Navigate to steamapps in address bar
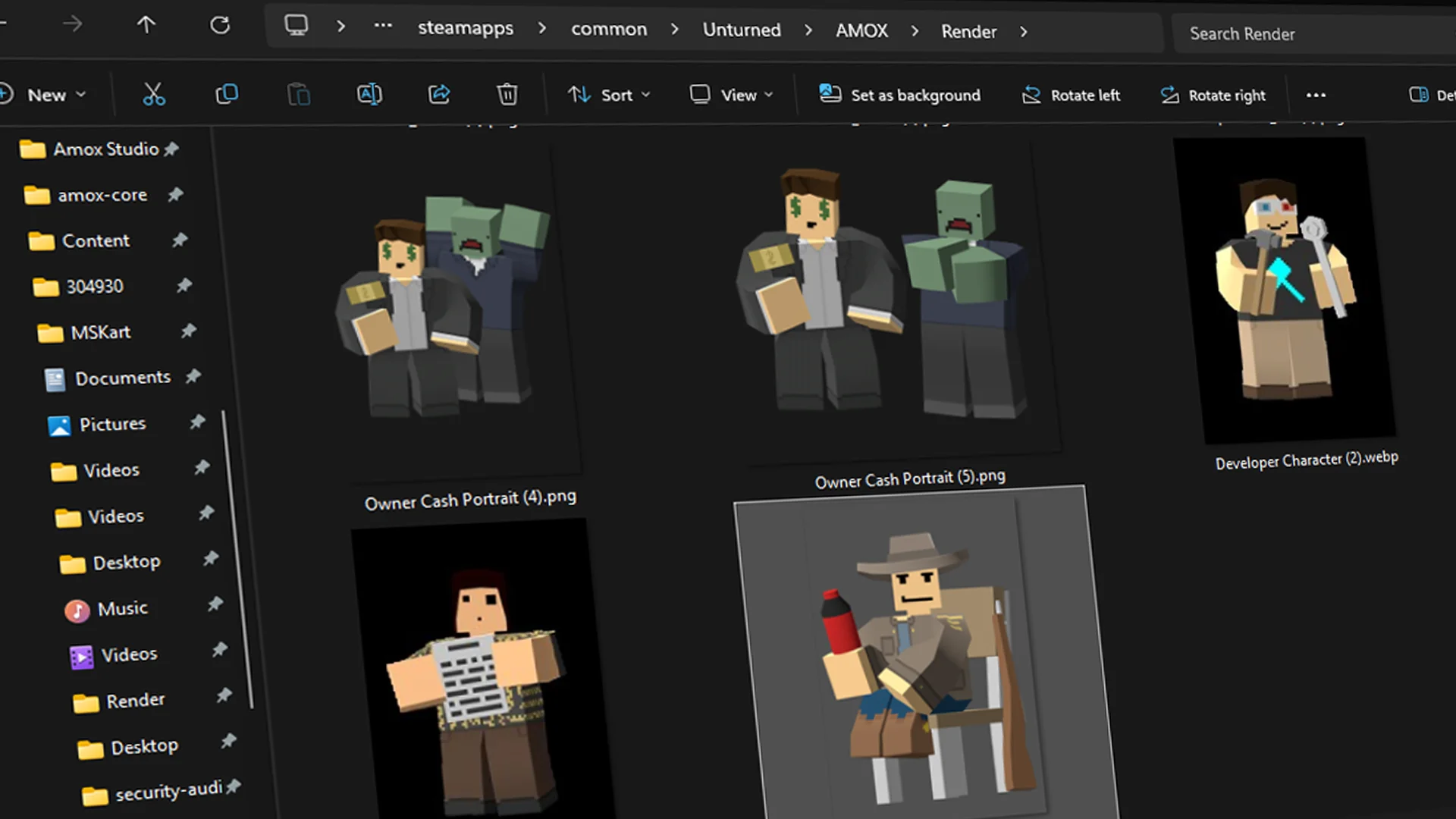1456x819 pixels. (x=466, y=28)
